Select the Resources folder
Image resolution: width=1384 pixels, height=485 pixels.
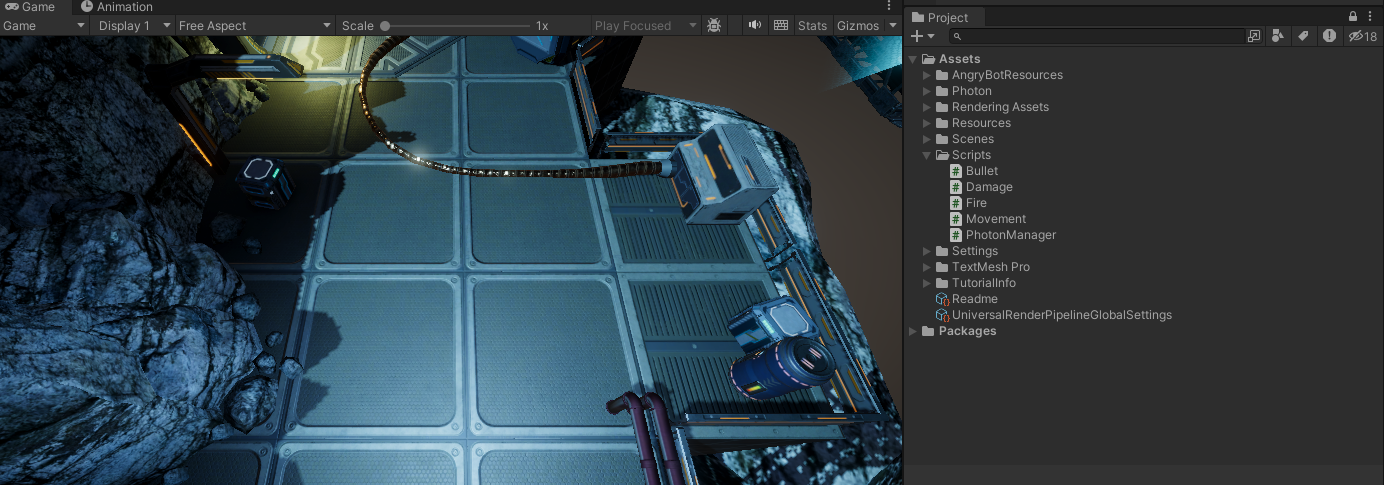pos(973,123)
